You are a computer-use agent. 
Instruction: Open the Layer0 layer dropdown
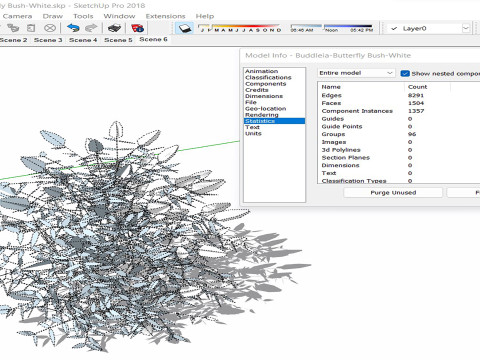[466, 29]
